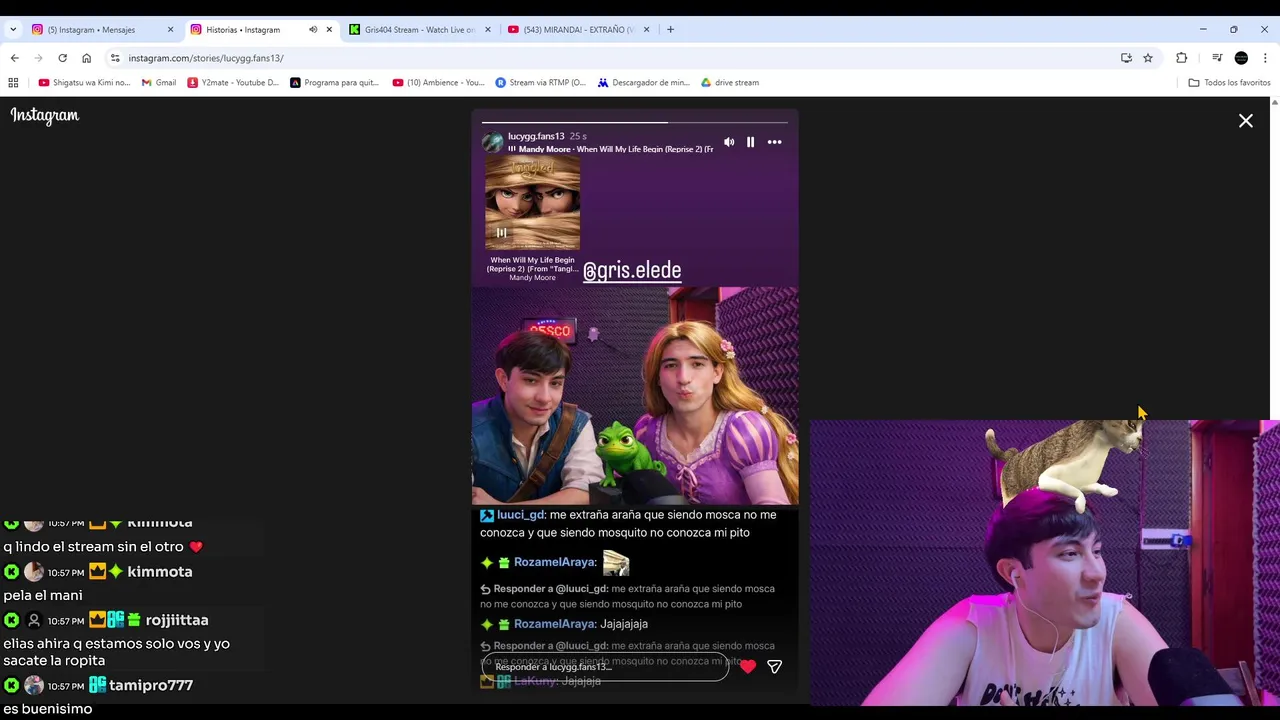The width and height of the screenshot is (1280, 720).
Task: Open the media control icon in toolbar
Action: point(1217,58)
